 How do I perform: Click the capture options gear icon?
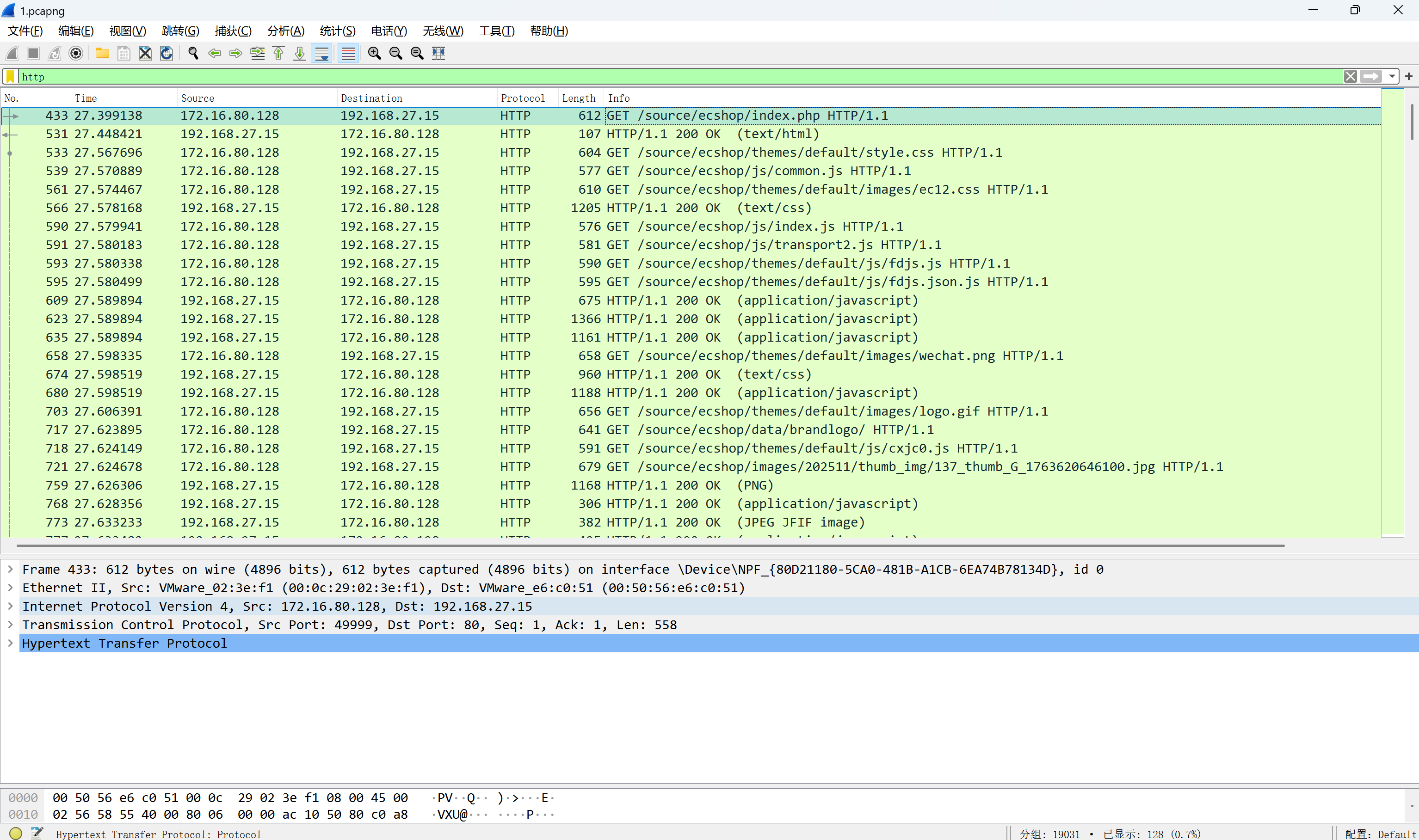(x=75, y=53)
